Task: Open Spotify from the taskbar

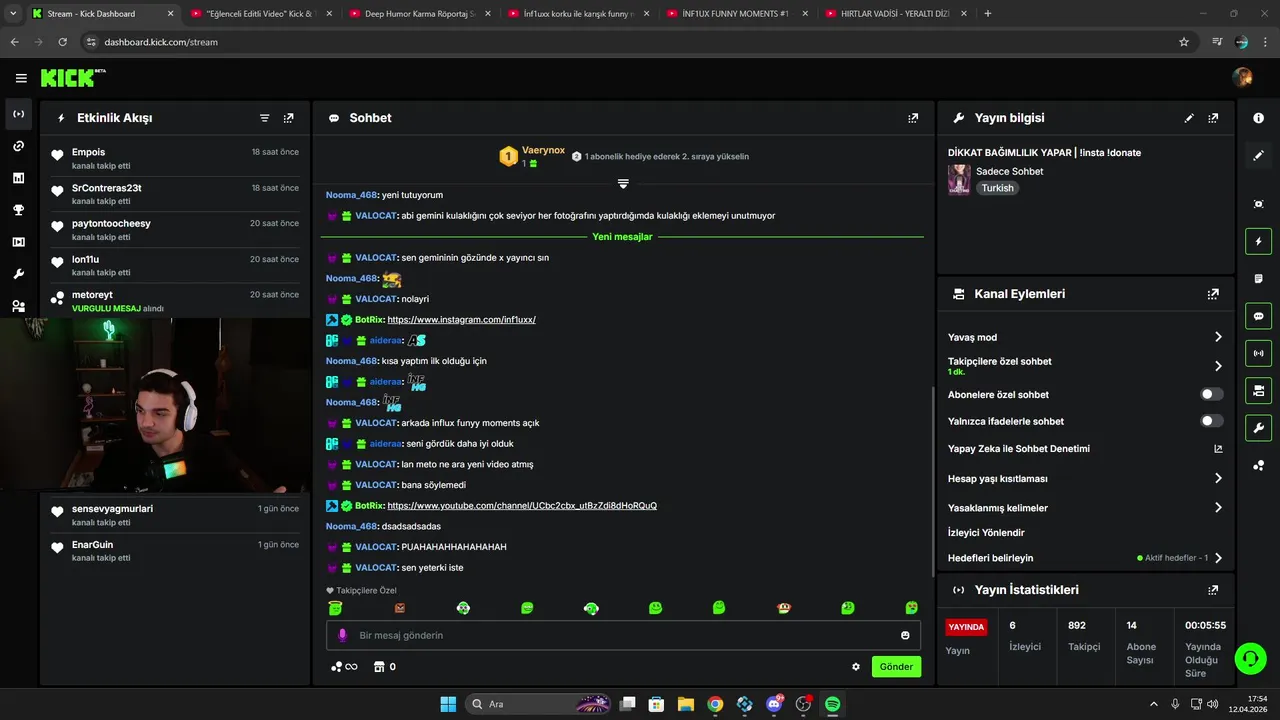Action: pyautogui.click(x=832, y=704)
